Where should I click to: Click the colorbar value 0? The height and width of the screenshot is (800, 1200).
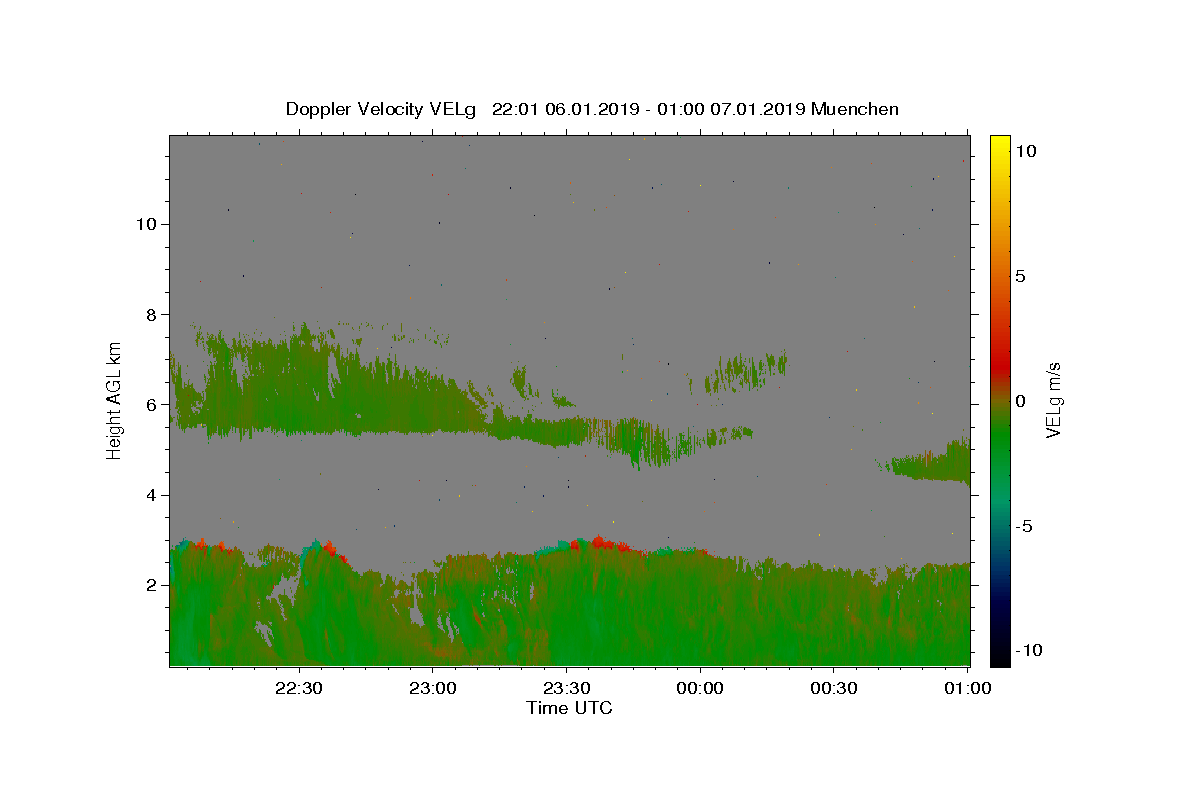click(x=1019, y=401)
